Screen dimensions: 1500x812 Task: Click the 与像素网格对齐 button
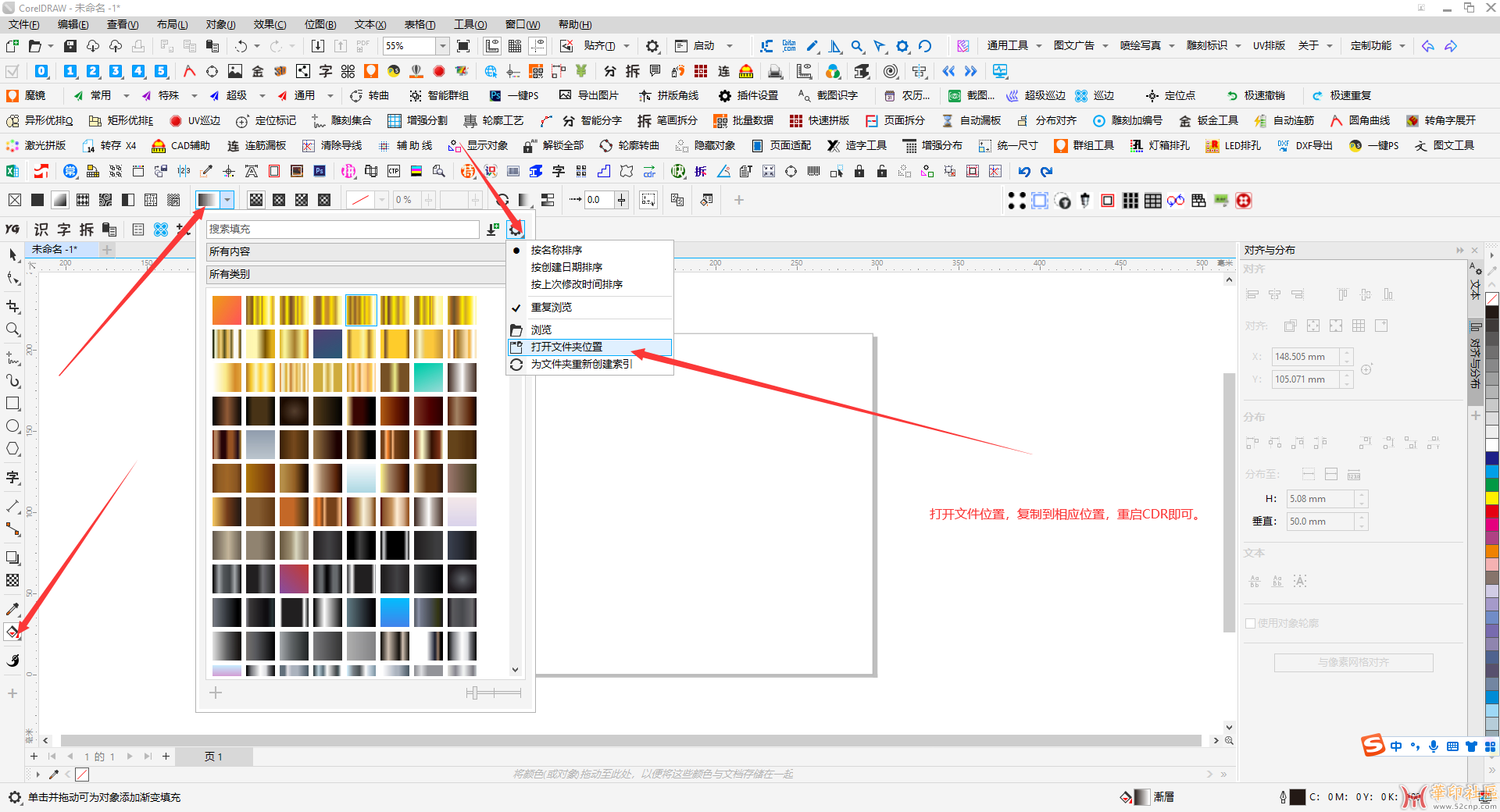1353,662
